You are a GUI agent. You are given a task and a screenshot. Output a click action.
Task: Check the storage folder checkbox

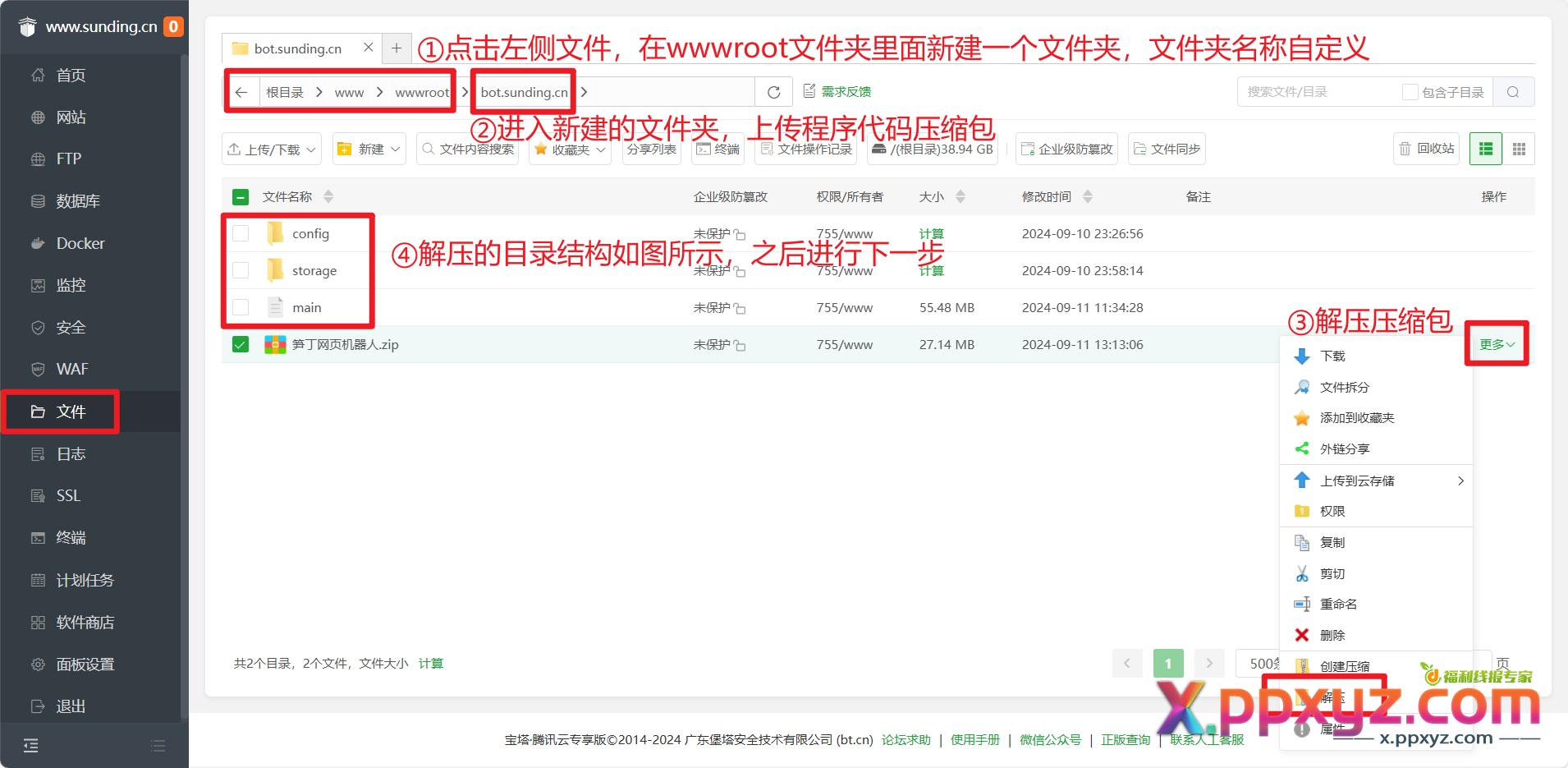click(241, 270)
